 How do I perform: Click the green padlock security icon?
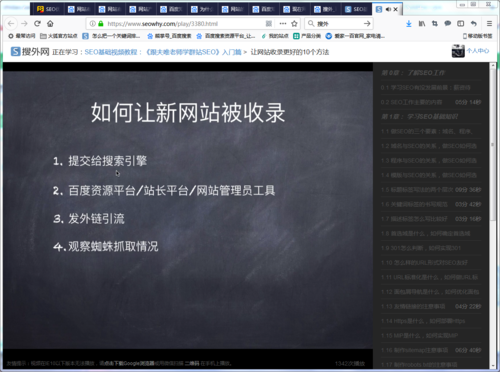tap(101, 24)
